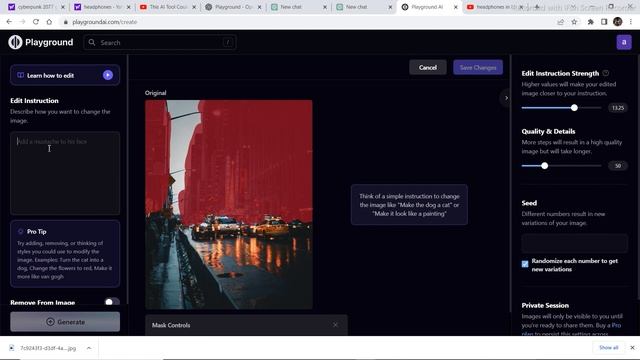Click the Quality & Details value box
The image size is (640, 360).
618,166
